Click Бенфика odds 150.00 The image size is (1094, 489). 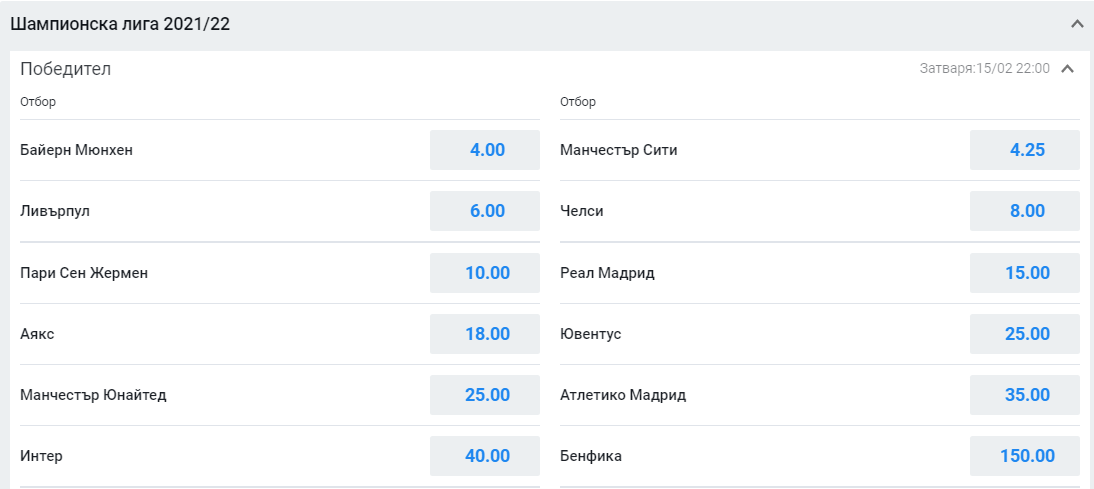click(1025, 456)
